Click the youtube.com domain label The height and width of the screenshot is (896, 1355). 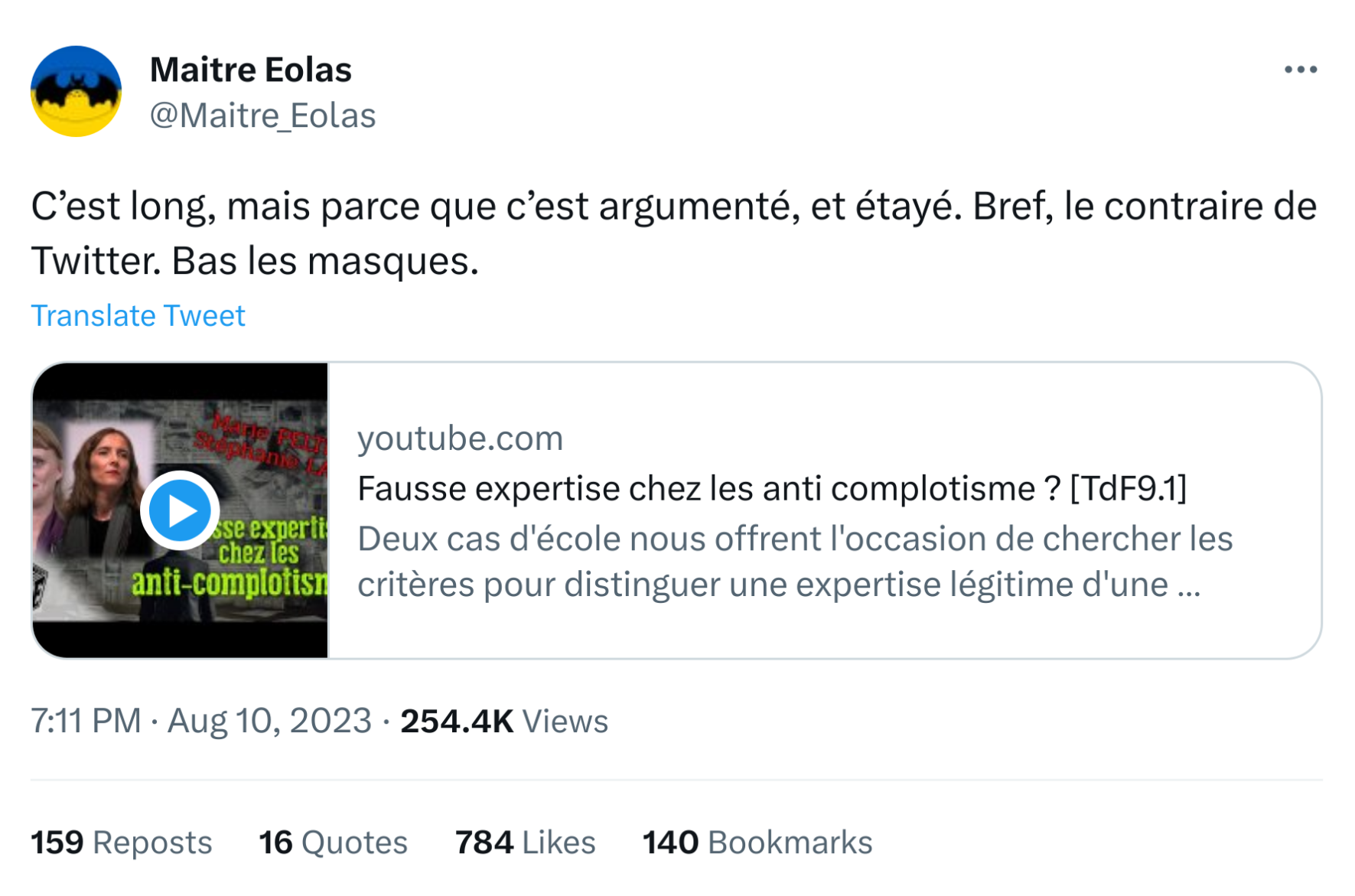point(460,438)
